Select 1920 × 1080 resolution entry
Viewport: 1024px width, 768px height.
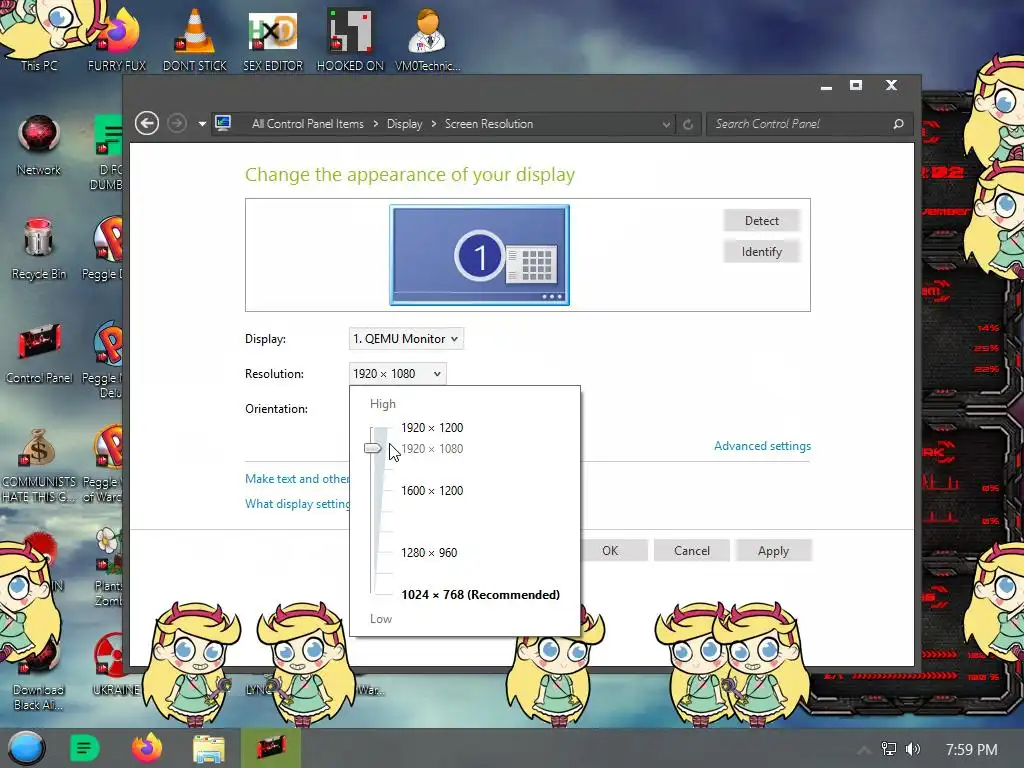point(432,449)
